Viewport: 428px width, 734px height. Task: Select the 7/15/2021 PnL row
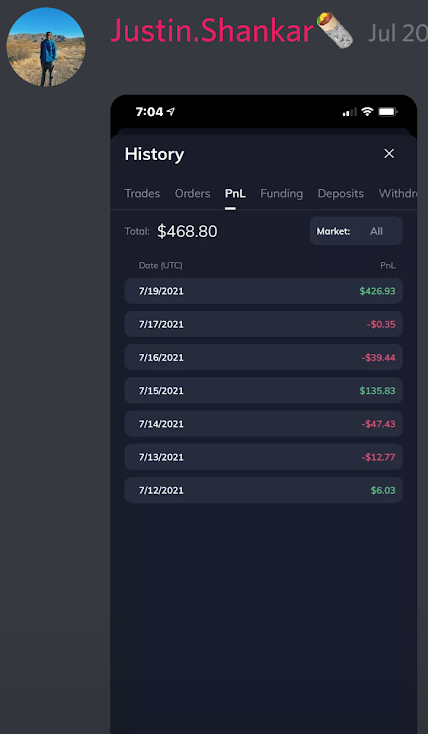point(264,390)
